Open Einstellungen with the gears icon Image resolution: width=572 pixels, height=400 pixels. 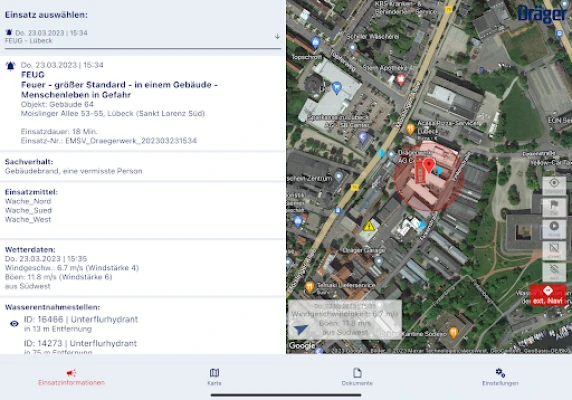500,377
